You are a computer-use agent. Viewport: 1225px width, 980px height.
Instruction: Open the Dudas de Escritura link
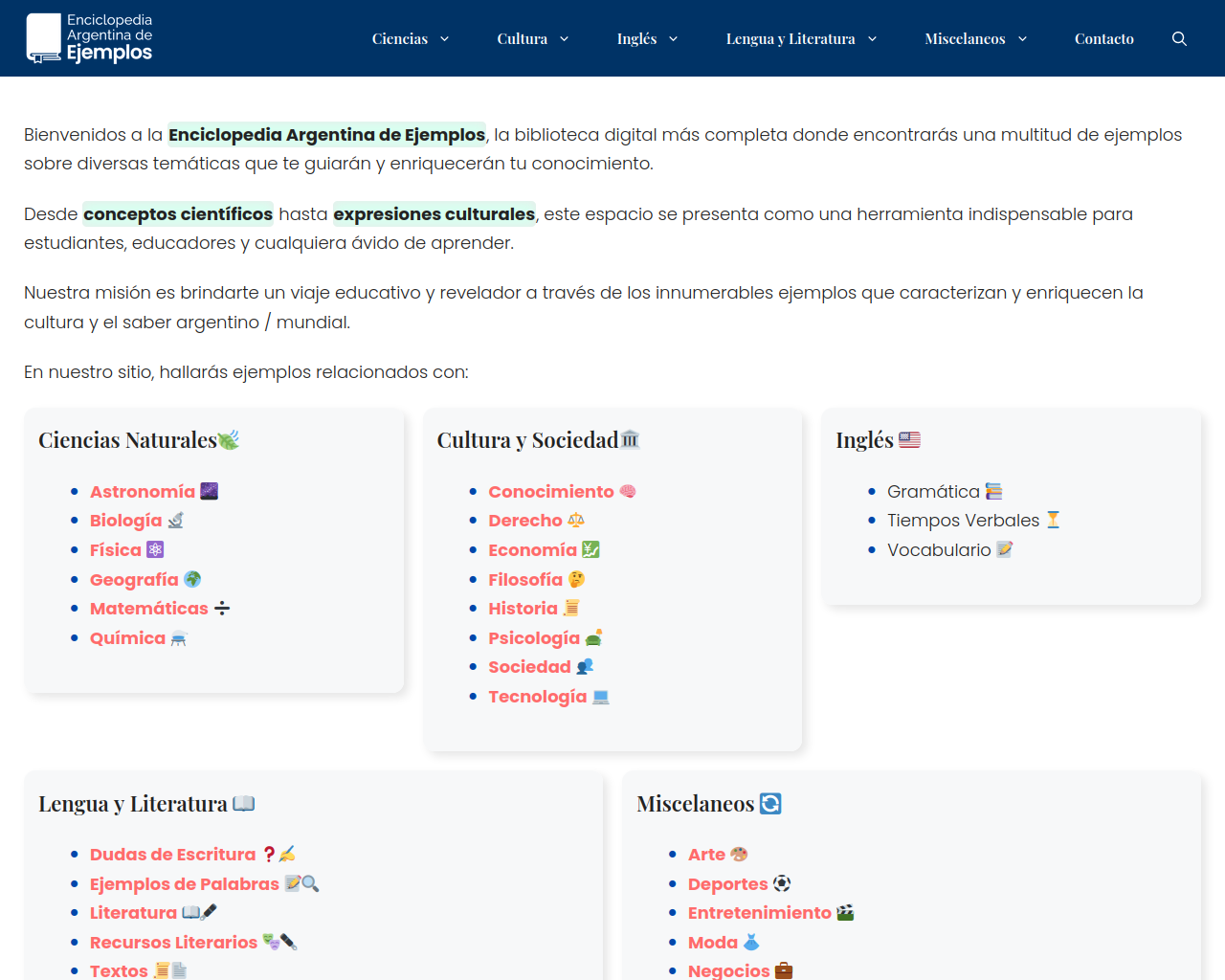pyautogui.click(x=173, y=855)
